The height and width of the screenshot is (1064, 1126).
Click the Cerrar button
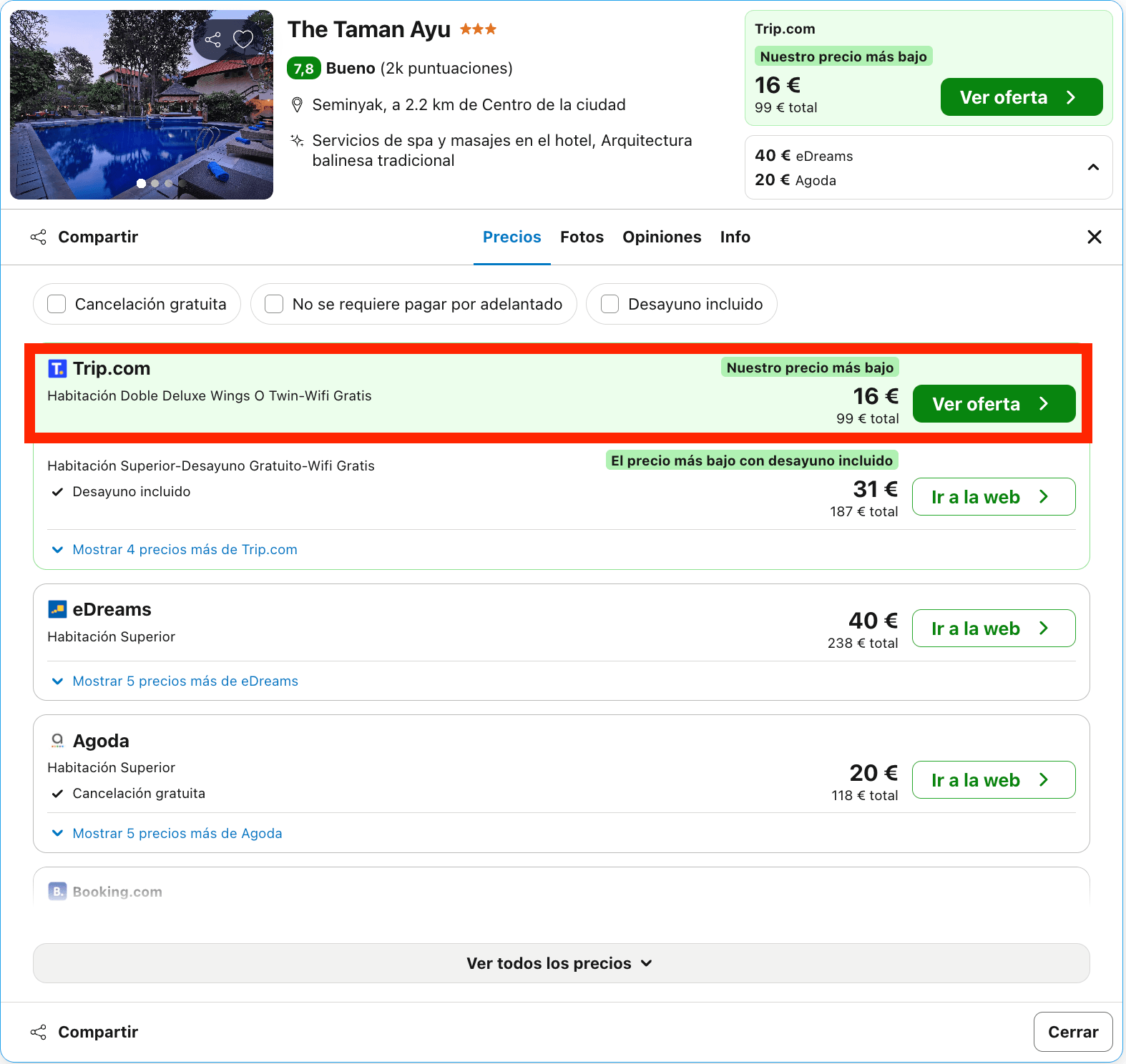(x=1073, y=1032)
